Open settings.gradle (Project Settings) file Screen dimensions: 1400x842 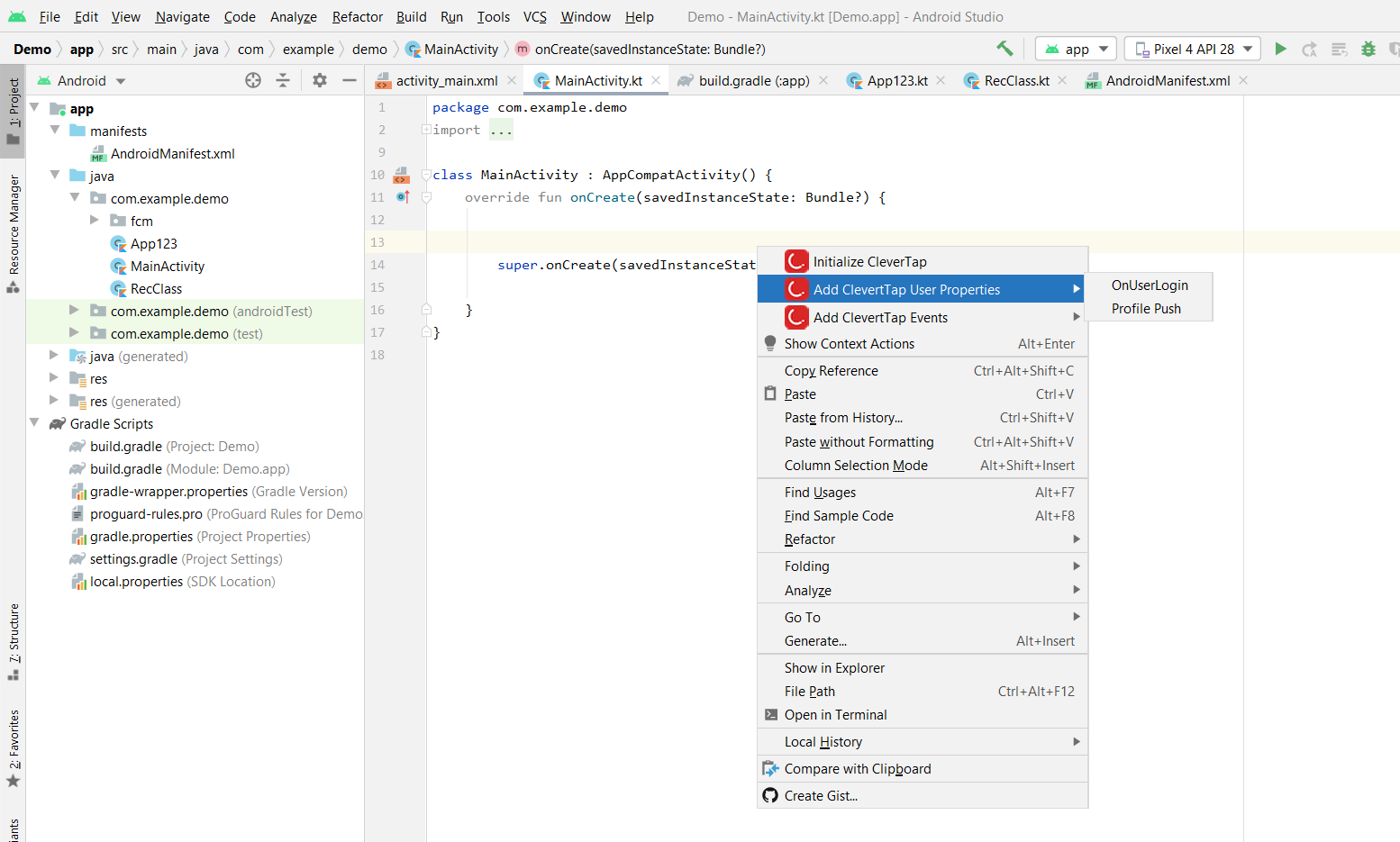tap(177, 558)
